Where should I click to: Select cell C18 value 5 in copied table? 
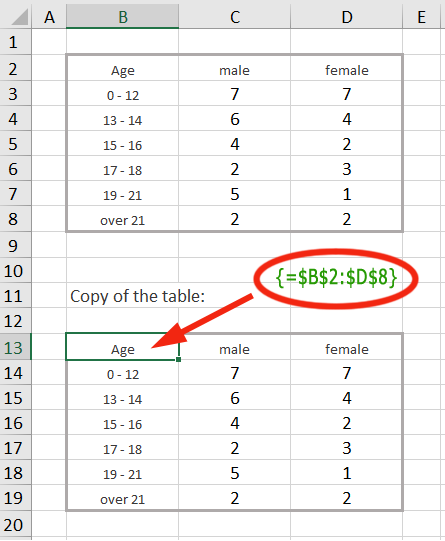coord(235,472)
